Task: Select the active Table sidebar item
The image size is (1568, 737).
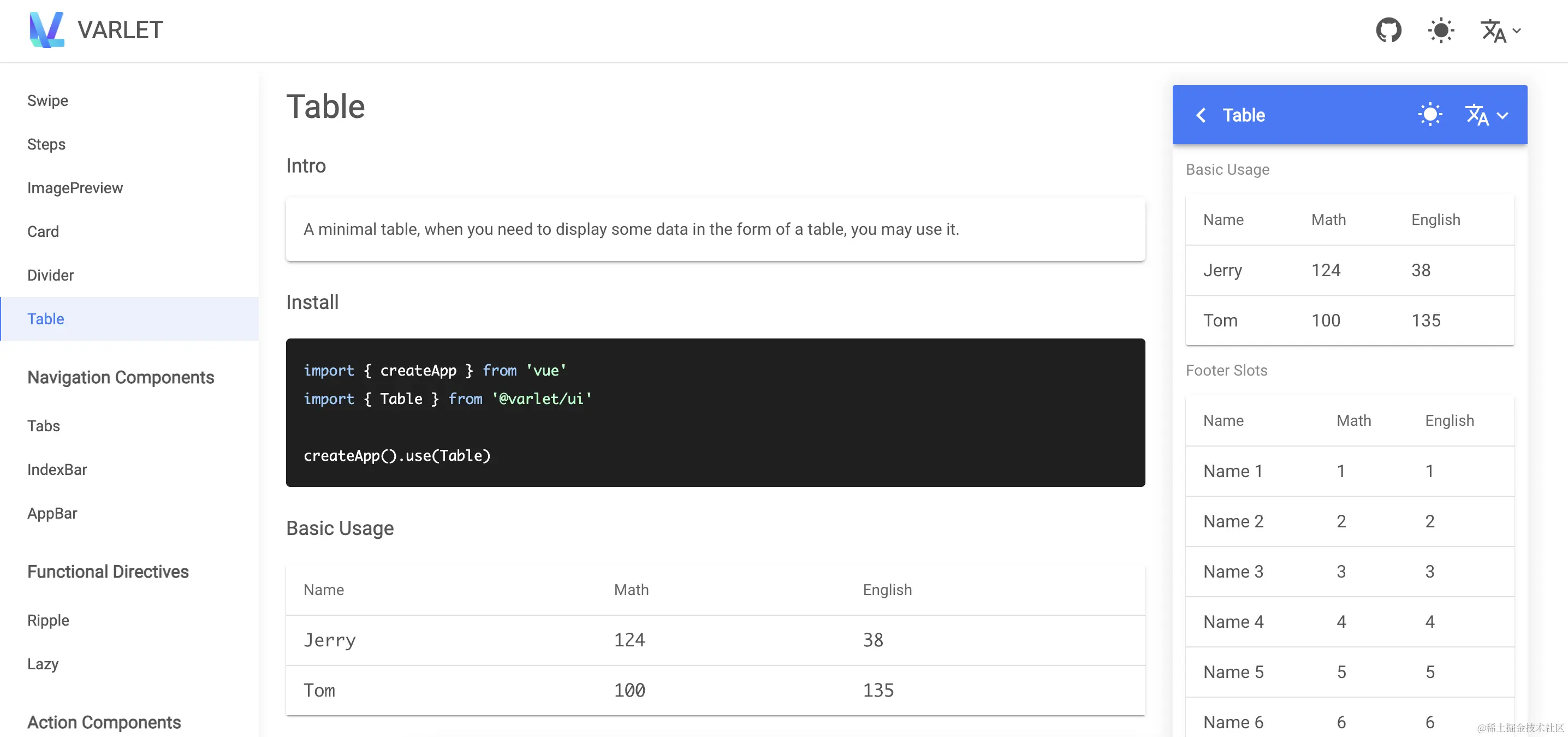Action: click(46, 319)
